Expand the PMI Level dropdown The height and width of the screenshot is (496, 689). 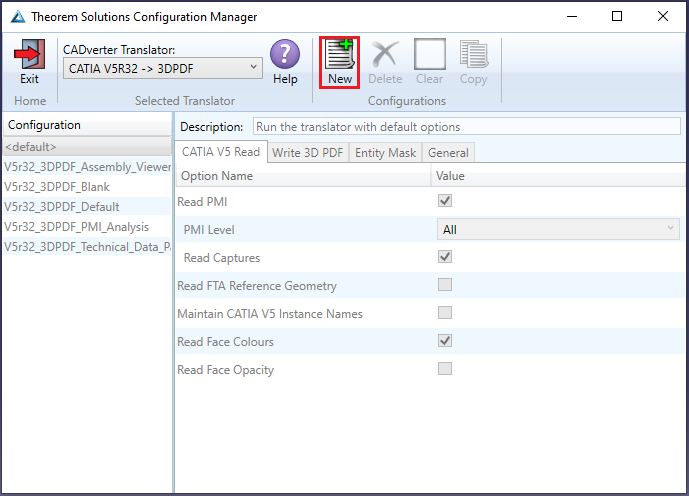[x=558, y=229]
